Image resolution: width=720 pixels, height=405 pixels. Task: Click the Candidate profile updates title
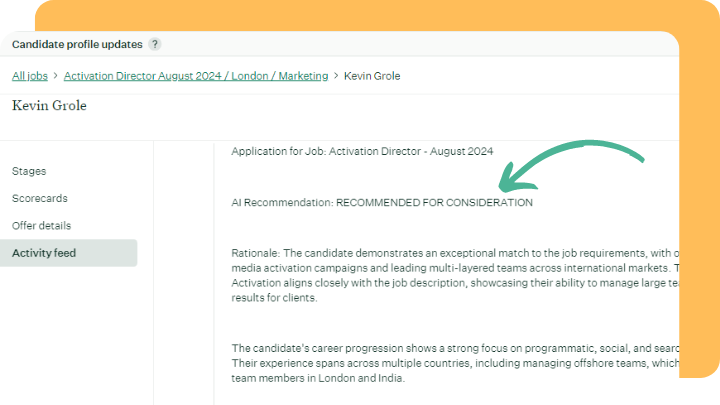(77, 44)
